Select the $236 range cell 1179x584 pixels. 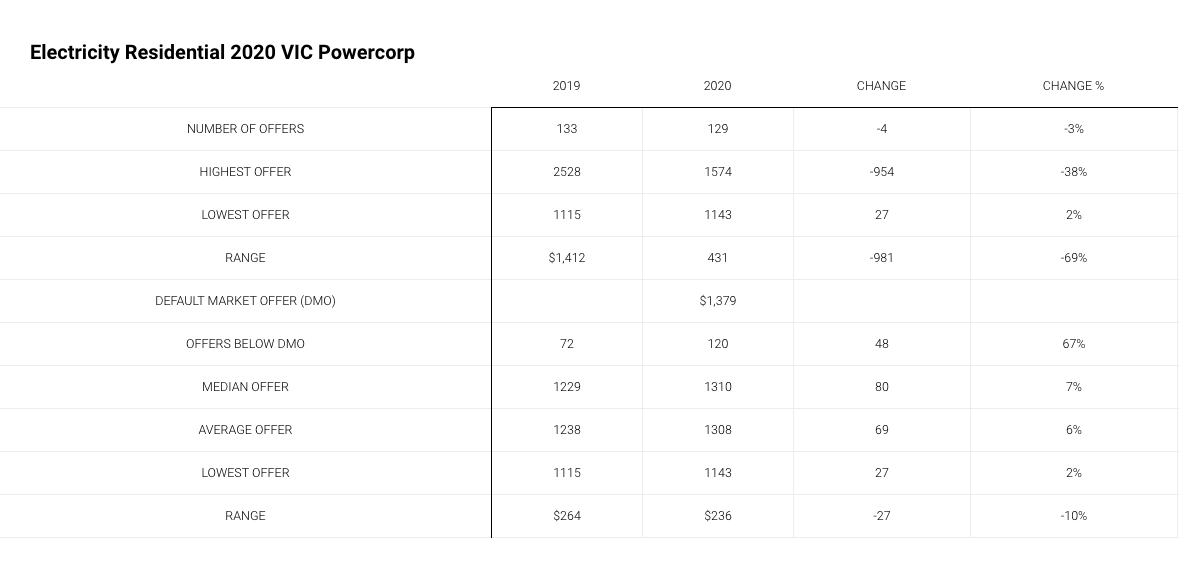[717, 516]
